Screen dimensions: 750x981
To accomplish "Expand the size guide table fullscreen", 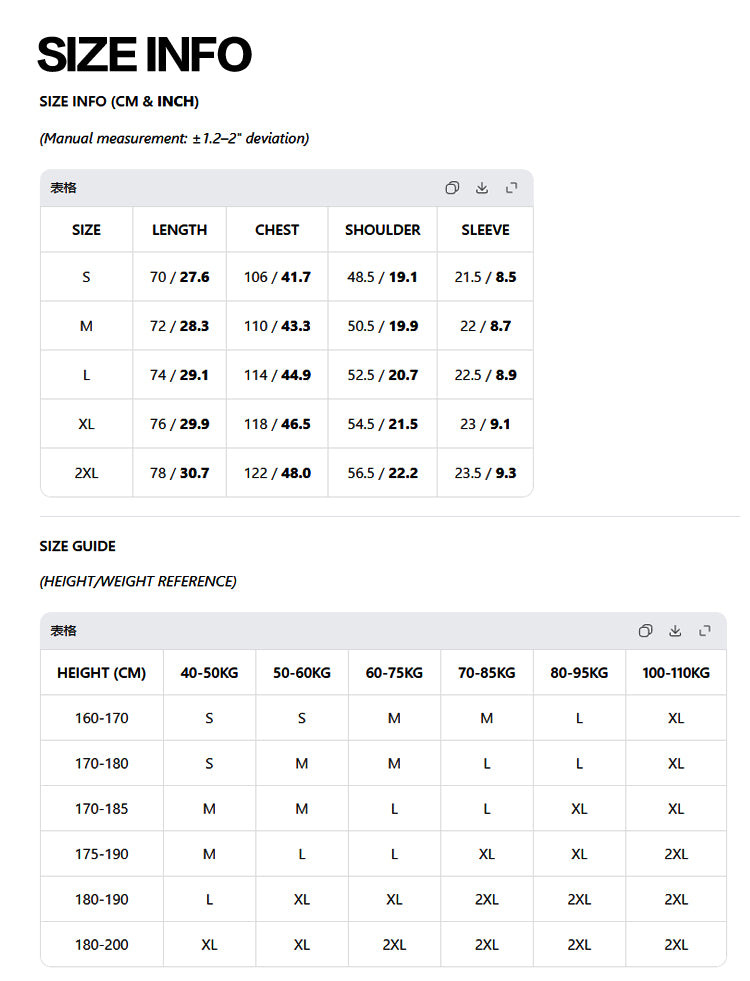I will (x=705, y=631).
